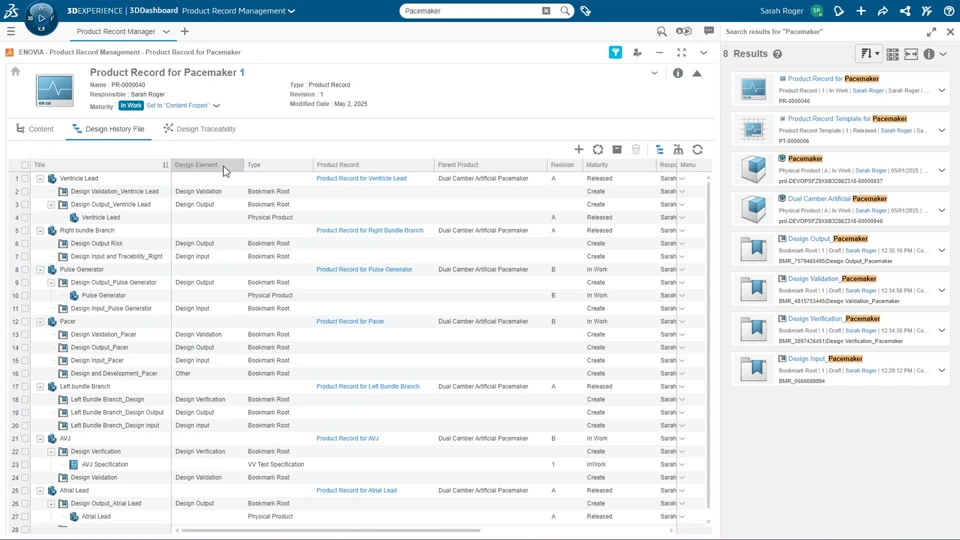
Task: Open the 3DEXPERIENCE compass
Action: [x=41, y=17]
